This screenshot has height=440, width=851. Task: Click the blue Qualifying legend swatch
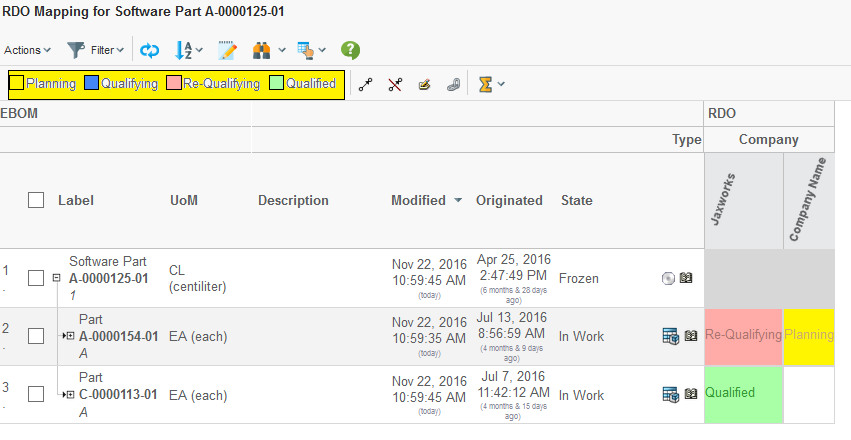[91, 84]
